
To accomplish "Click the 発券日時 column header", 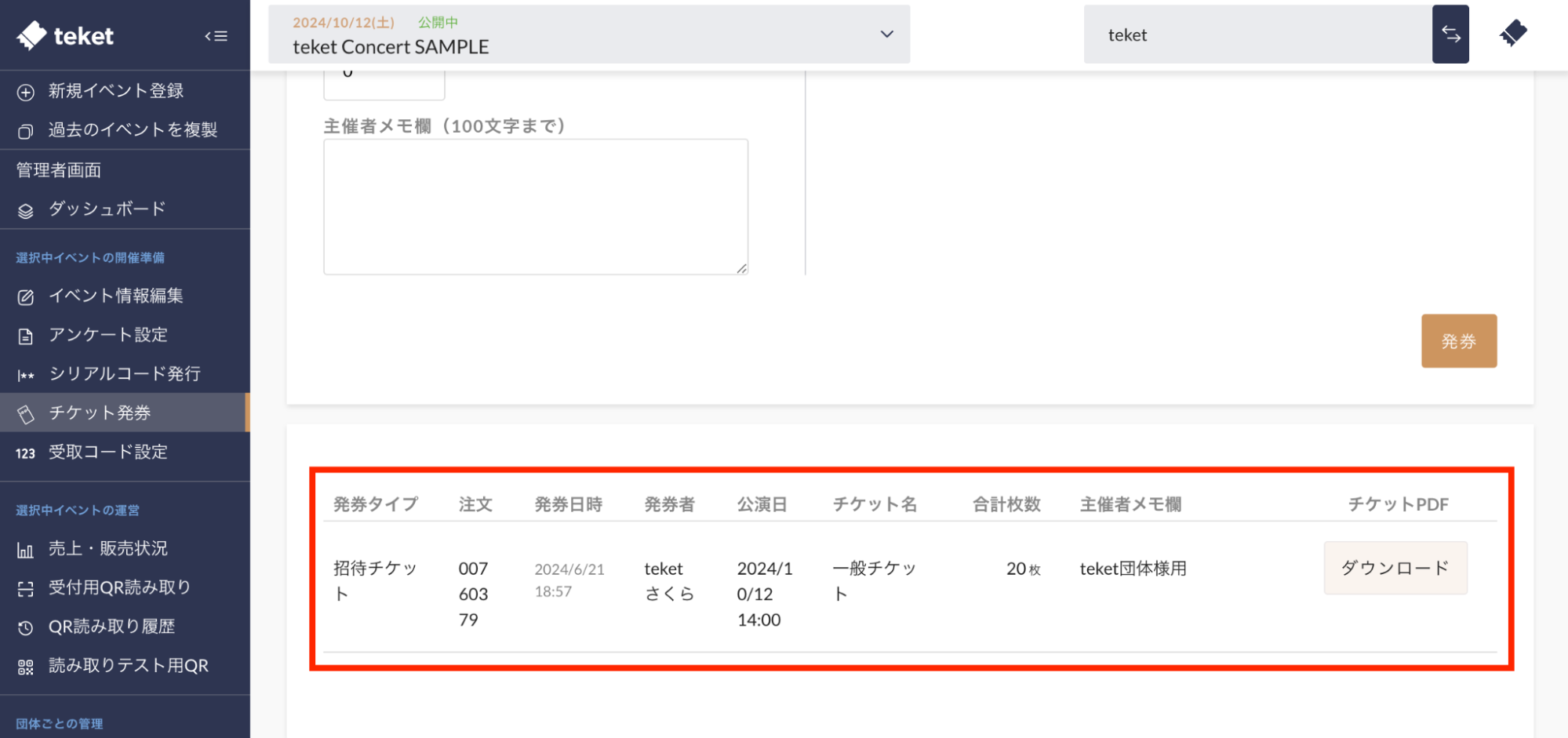I will click(x=569, y=504).
